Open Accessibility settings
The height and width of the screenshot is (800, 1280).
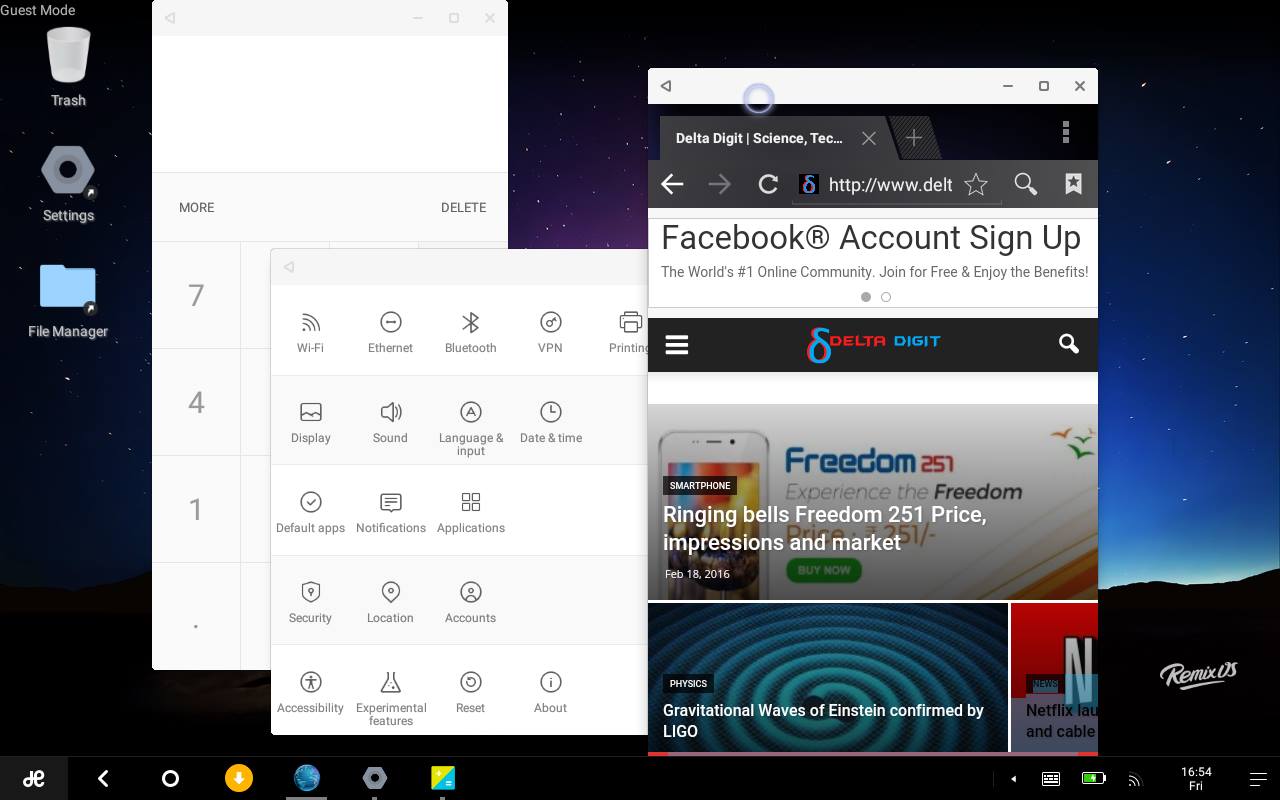(310, 693)
